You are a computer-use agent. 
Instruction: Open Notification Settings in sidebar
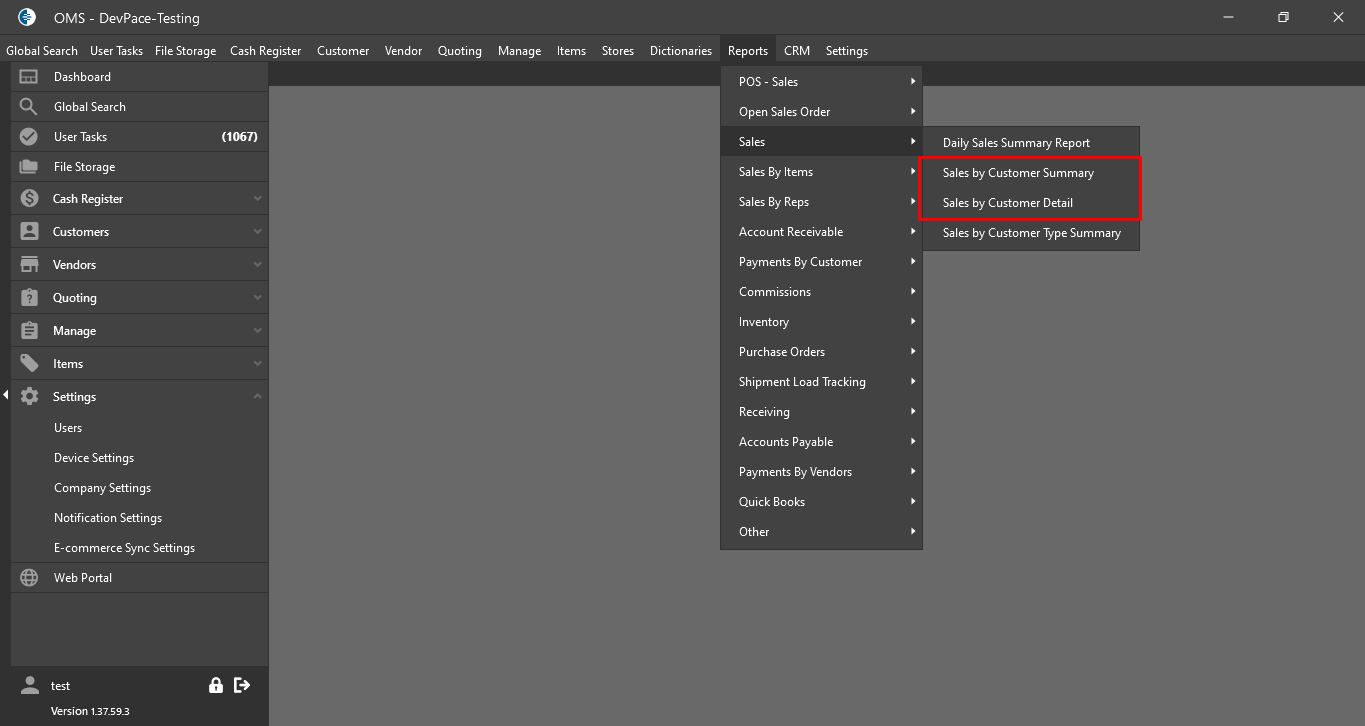tap(107, 518)
